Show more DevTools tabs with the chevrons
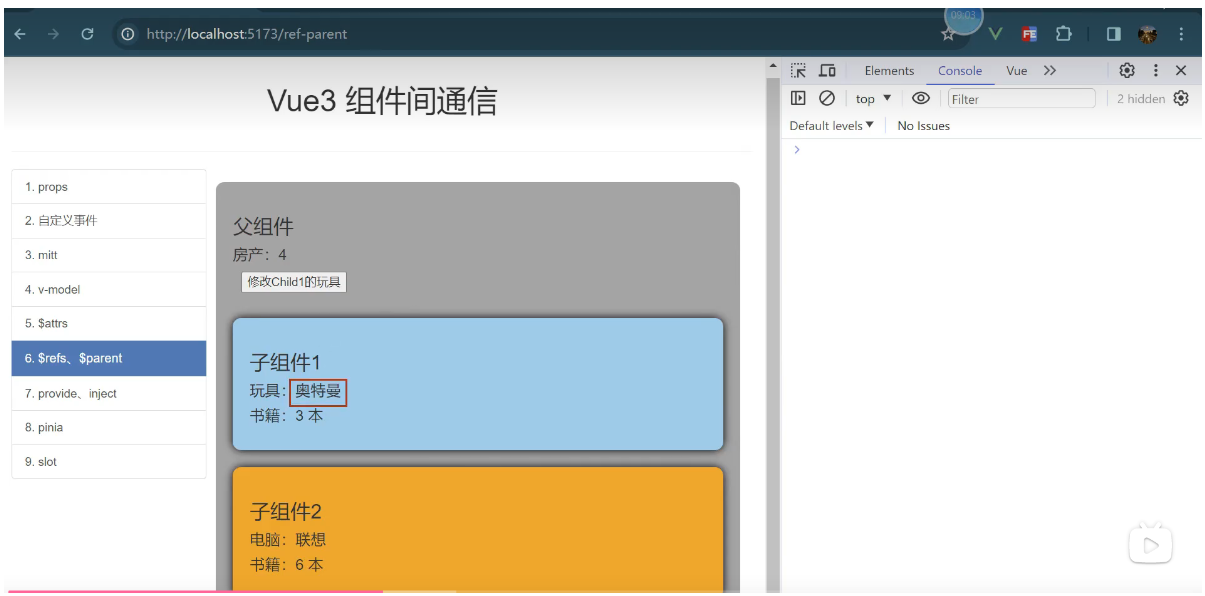The height and width of the screenshot is (596, 1205). [x=1049, y=70]
